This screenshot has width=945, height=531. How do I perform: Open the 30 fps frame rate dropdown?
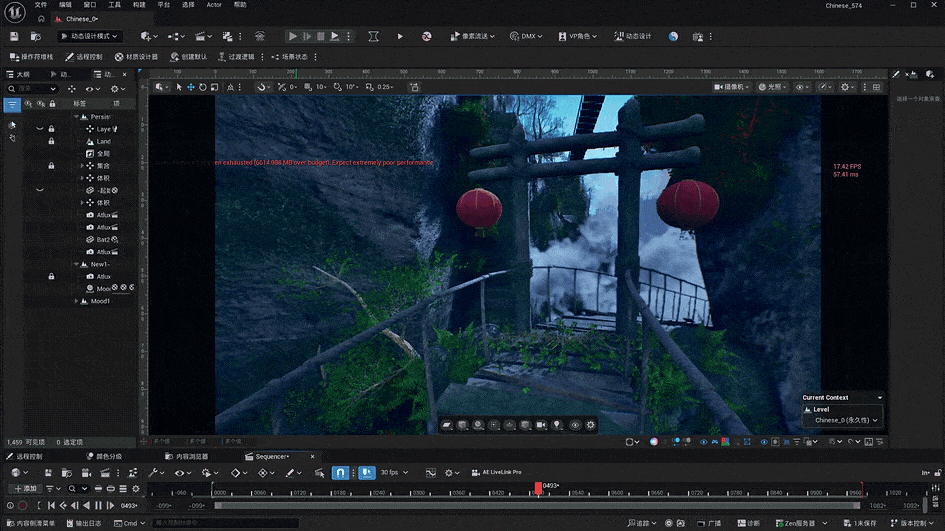(394, 473)
